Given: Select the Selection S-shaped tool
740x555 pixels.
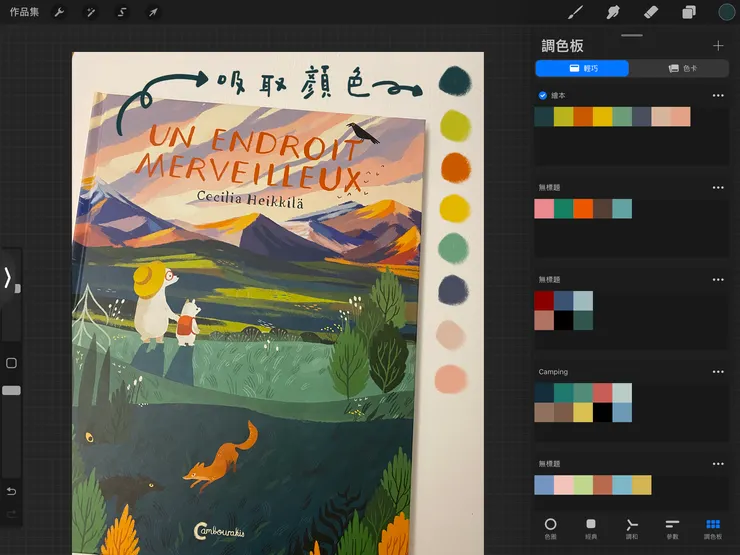Looking at the screenshot, I should point(122,12).
